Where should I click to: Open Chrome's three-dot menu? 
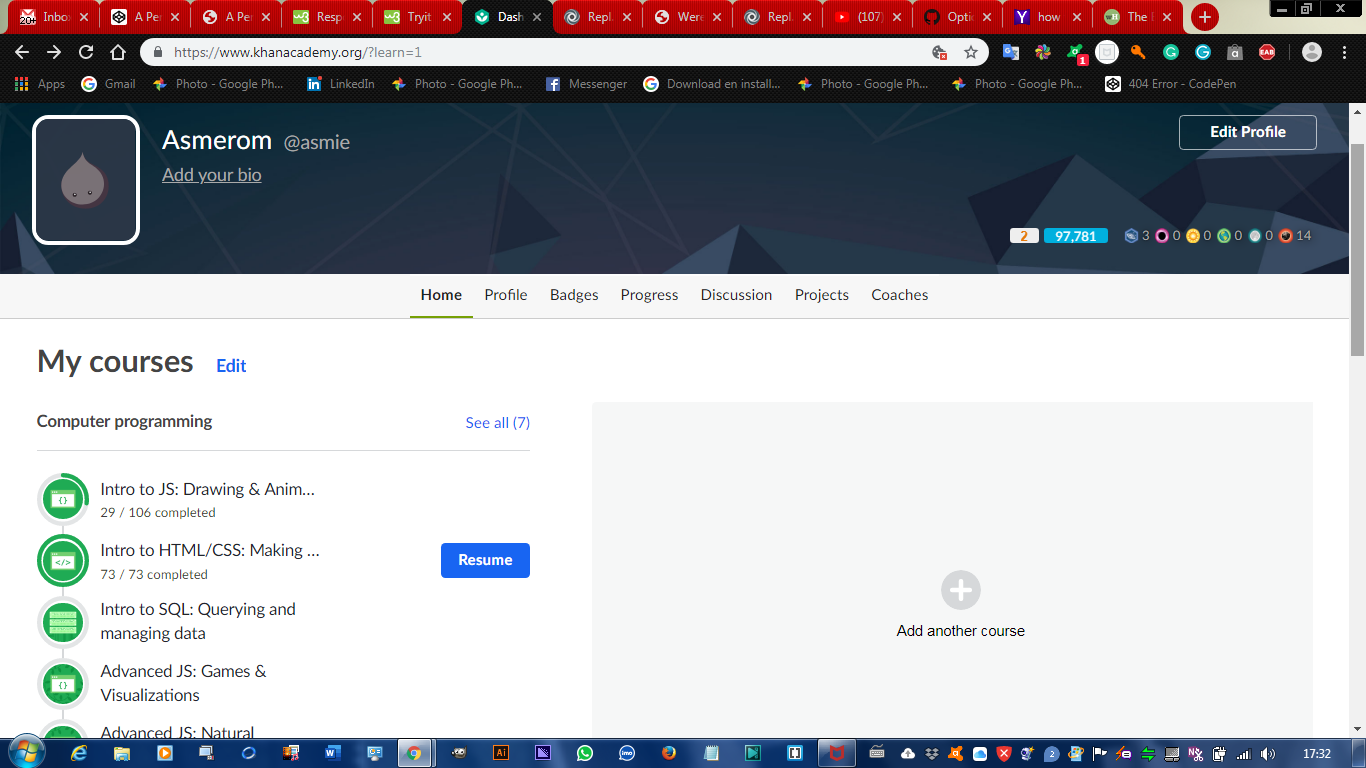(1344, 52)
